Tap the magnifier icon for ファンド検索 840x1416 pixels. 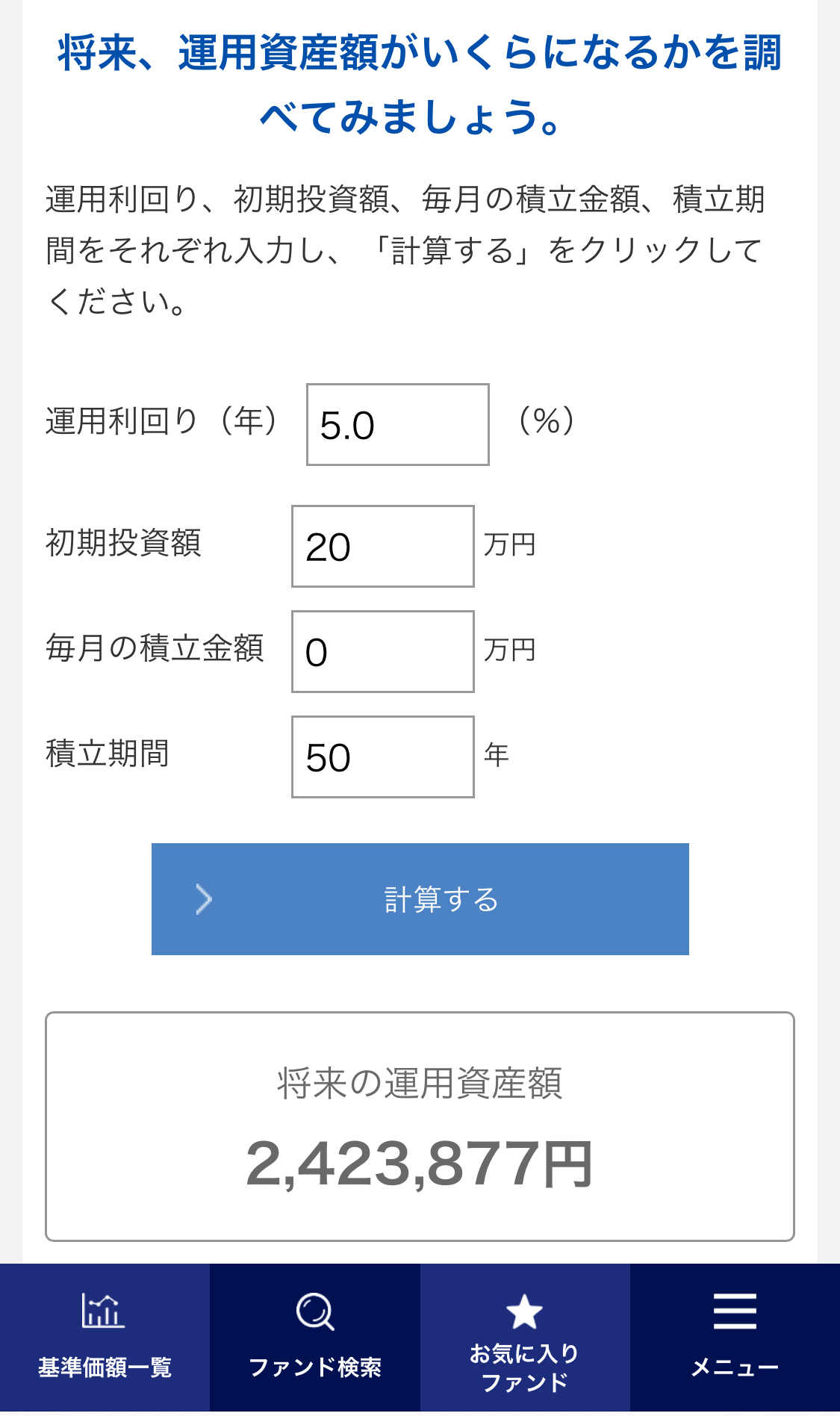click(314, 1311)
